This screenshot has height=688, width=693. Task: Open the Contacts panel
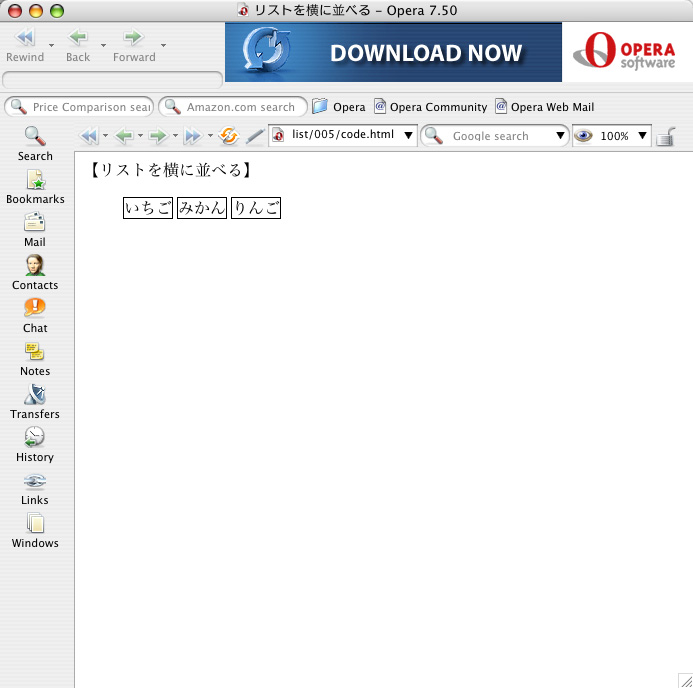(x=35, y=273)
